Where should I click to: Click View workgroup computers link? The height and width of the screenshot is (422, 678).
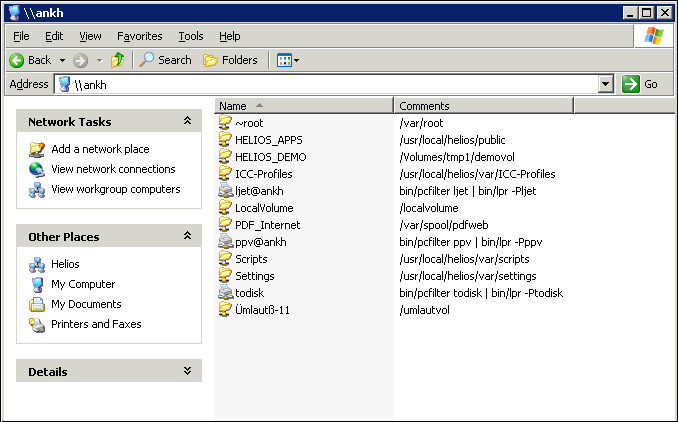click(x=115, y=189)
